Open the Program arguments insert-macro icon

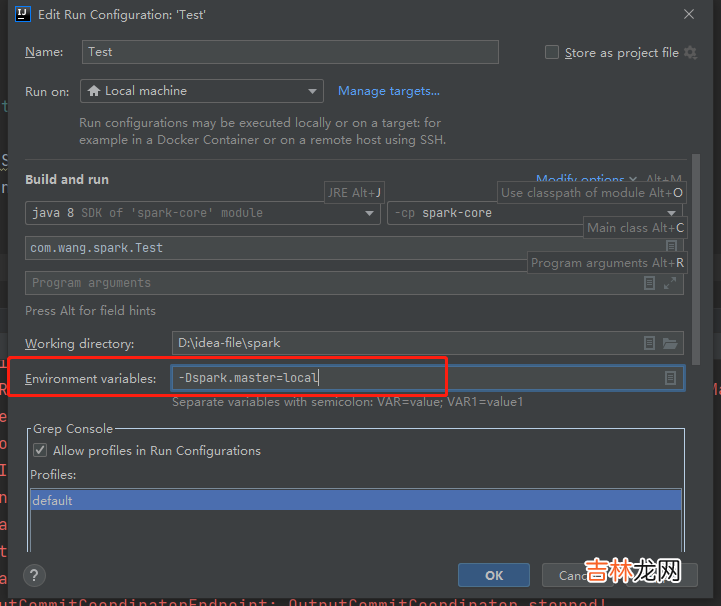point(650,283)
